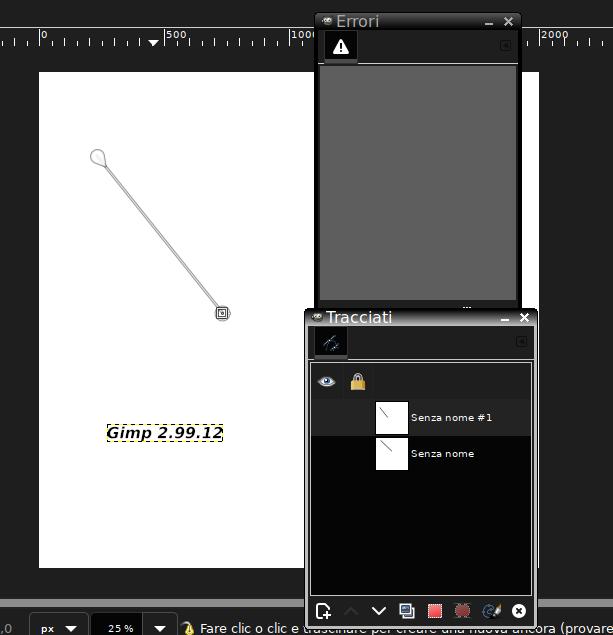Viewport: 613px width, 635px height.
Task: Click the thumbnail of Senza nome #1
Action: tap(392, 418)
